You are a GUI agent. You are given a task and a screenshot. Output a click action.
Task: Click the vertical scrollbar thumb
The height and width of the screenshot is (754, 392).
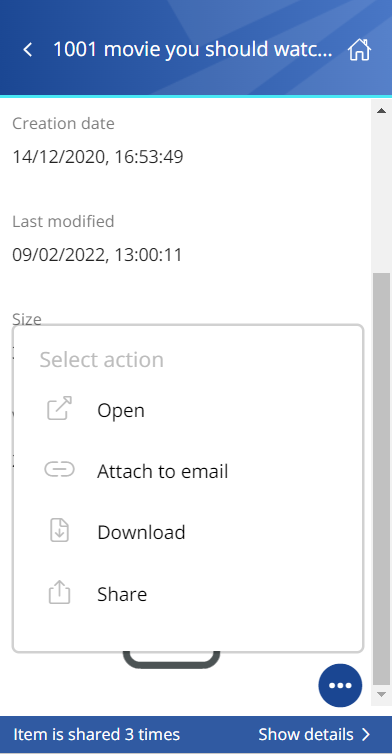[x=381, y=478]
